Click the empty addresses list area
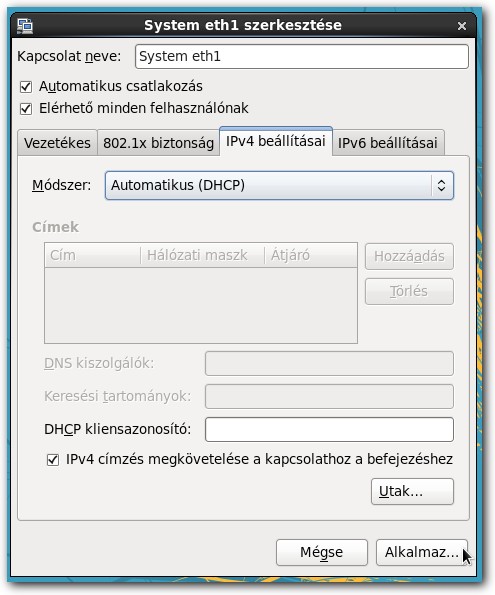The image size is (495, 595). pyautogui.click(x=201, y=305)
